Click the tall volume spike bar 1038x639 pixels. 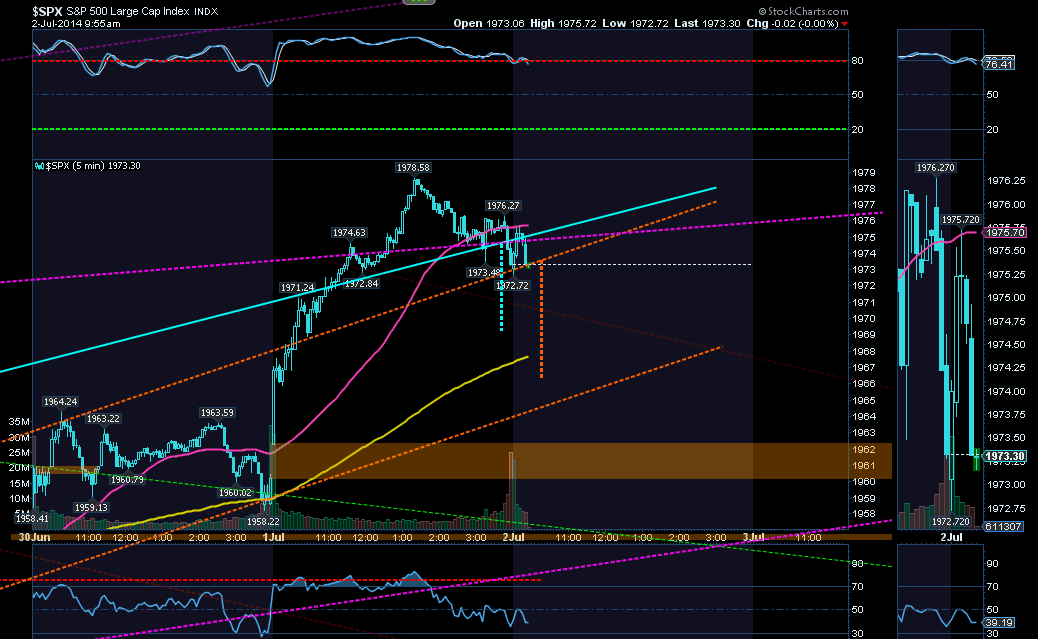click(x=511, y=490)
